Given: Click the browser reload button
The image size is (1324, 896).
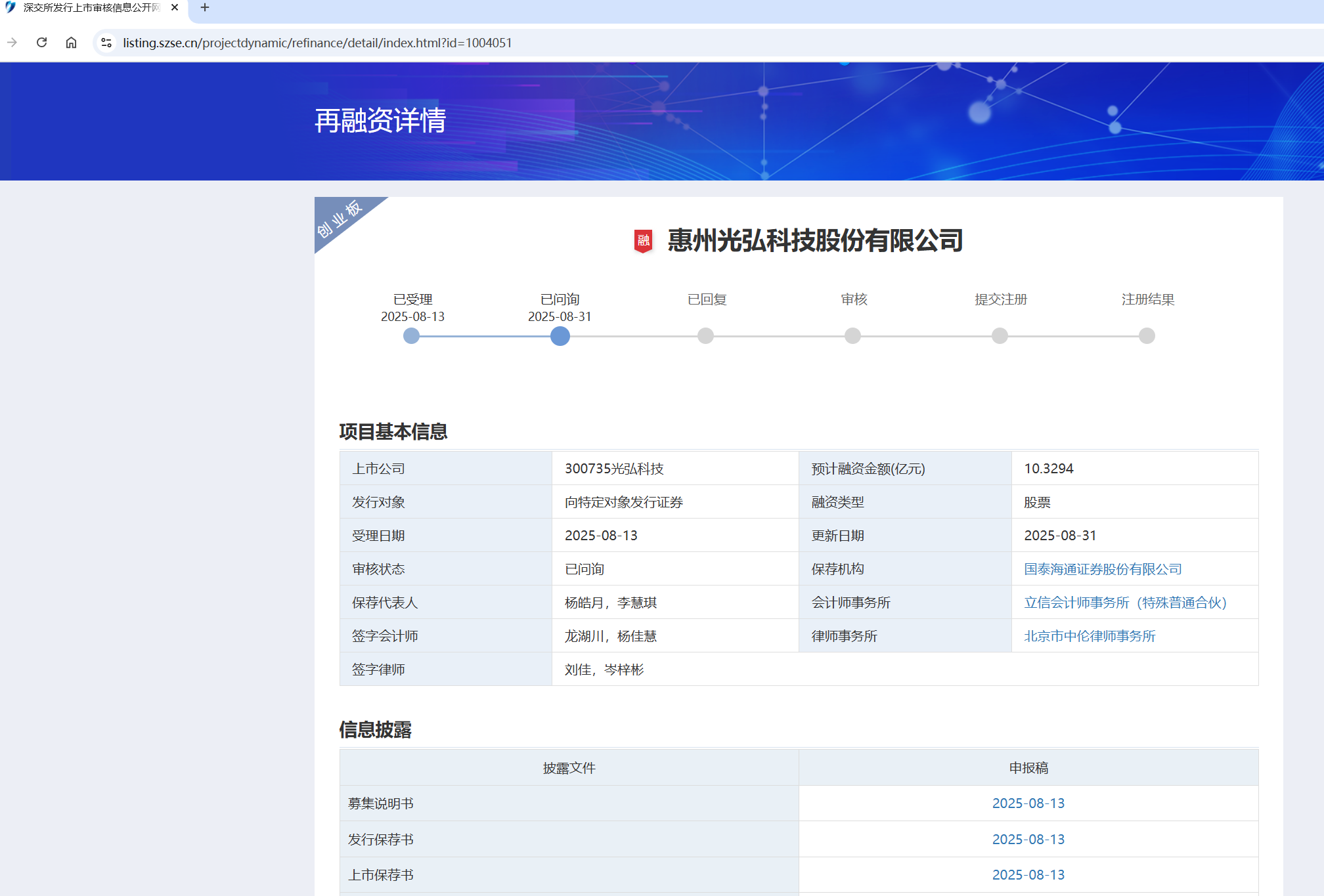Looking at the screenshot, I should 41,43.
